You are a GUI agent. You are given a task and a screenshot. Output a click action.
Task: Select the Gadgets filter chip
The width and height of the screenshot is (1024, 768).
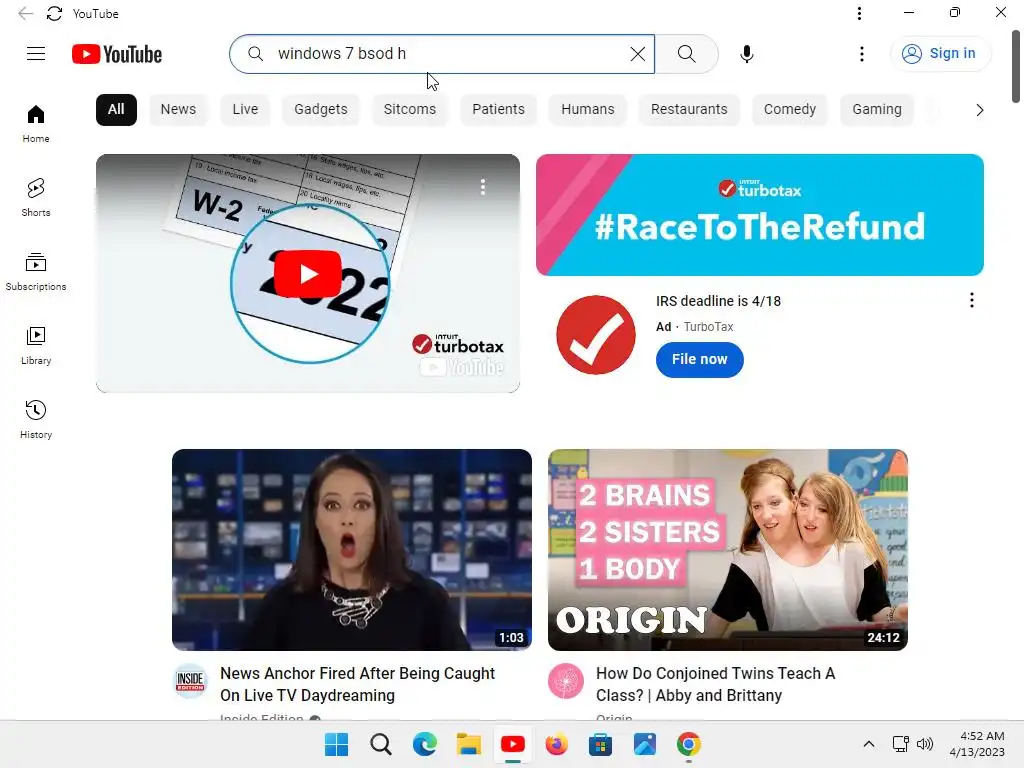tap(321, 110)
